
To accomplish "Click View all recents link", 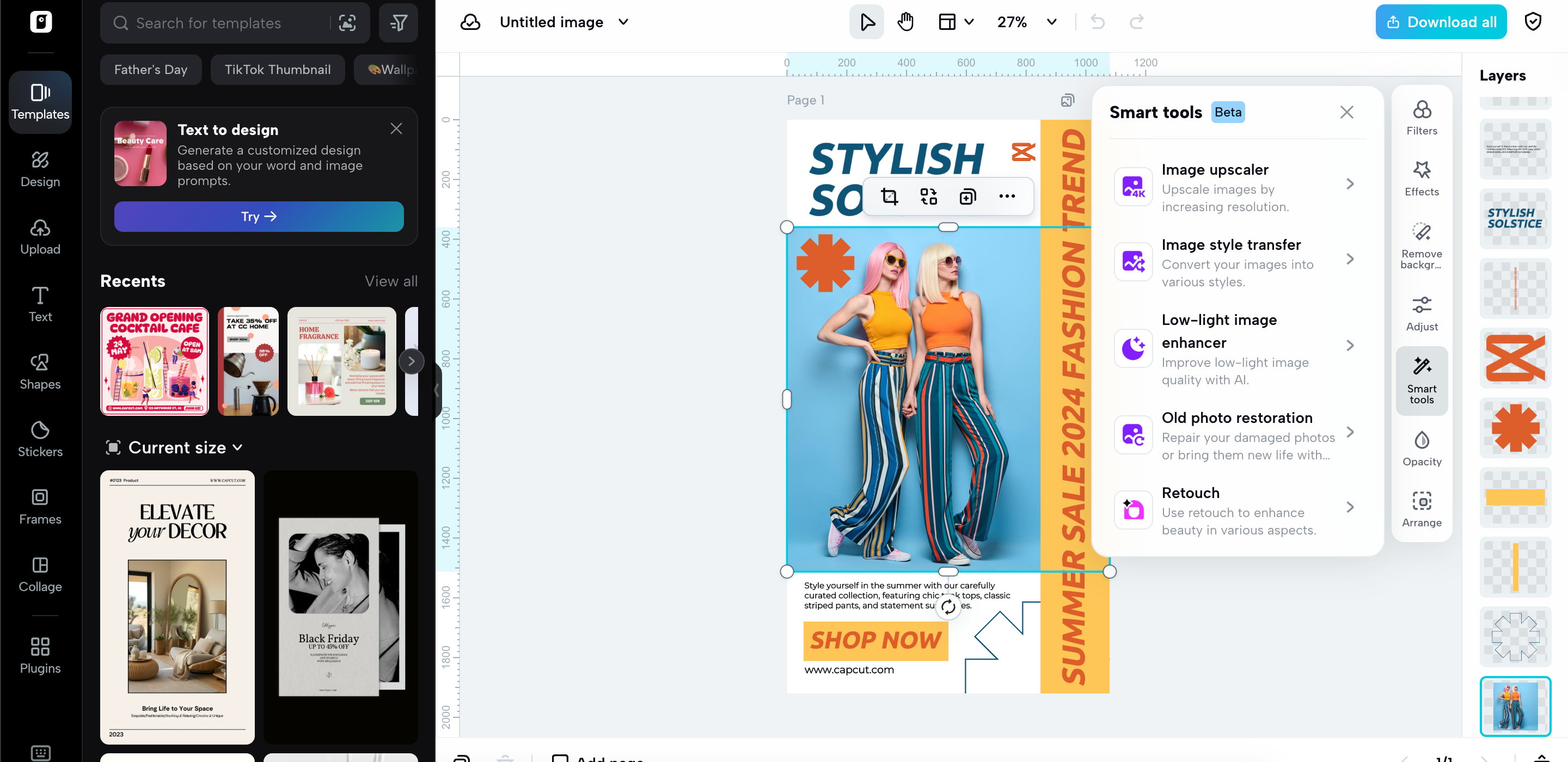I will (391, 280).
